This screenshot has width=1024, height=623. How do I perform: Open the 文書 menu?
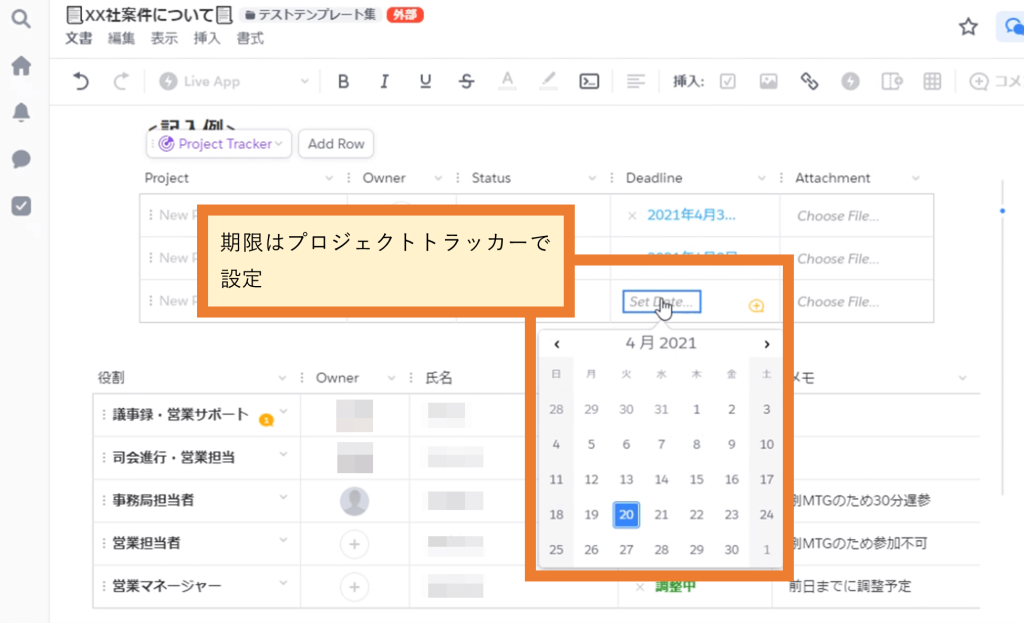click(x=78, y=39)
